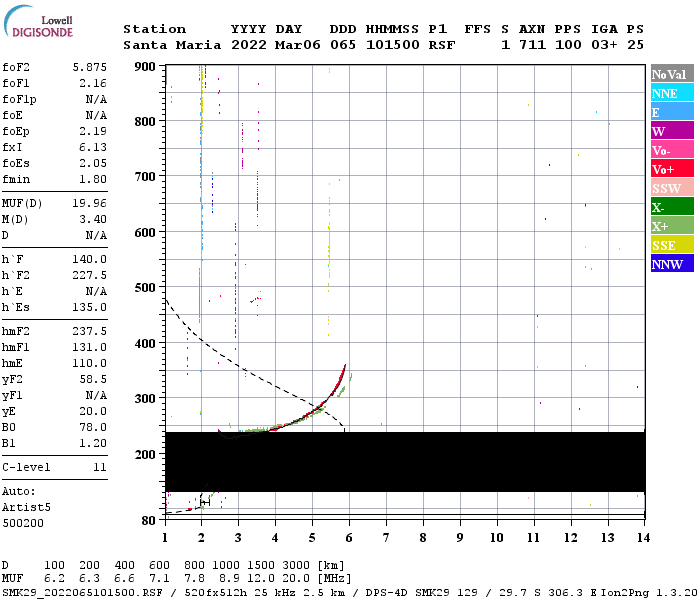Select the NNE cyan legend swatch
This screenshot has width=700, height=600.
672,93
